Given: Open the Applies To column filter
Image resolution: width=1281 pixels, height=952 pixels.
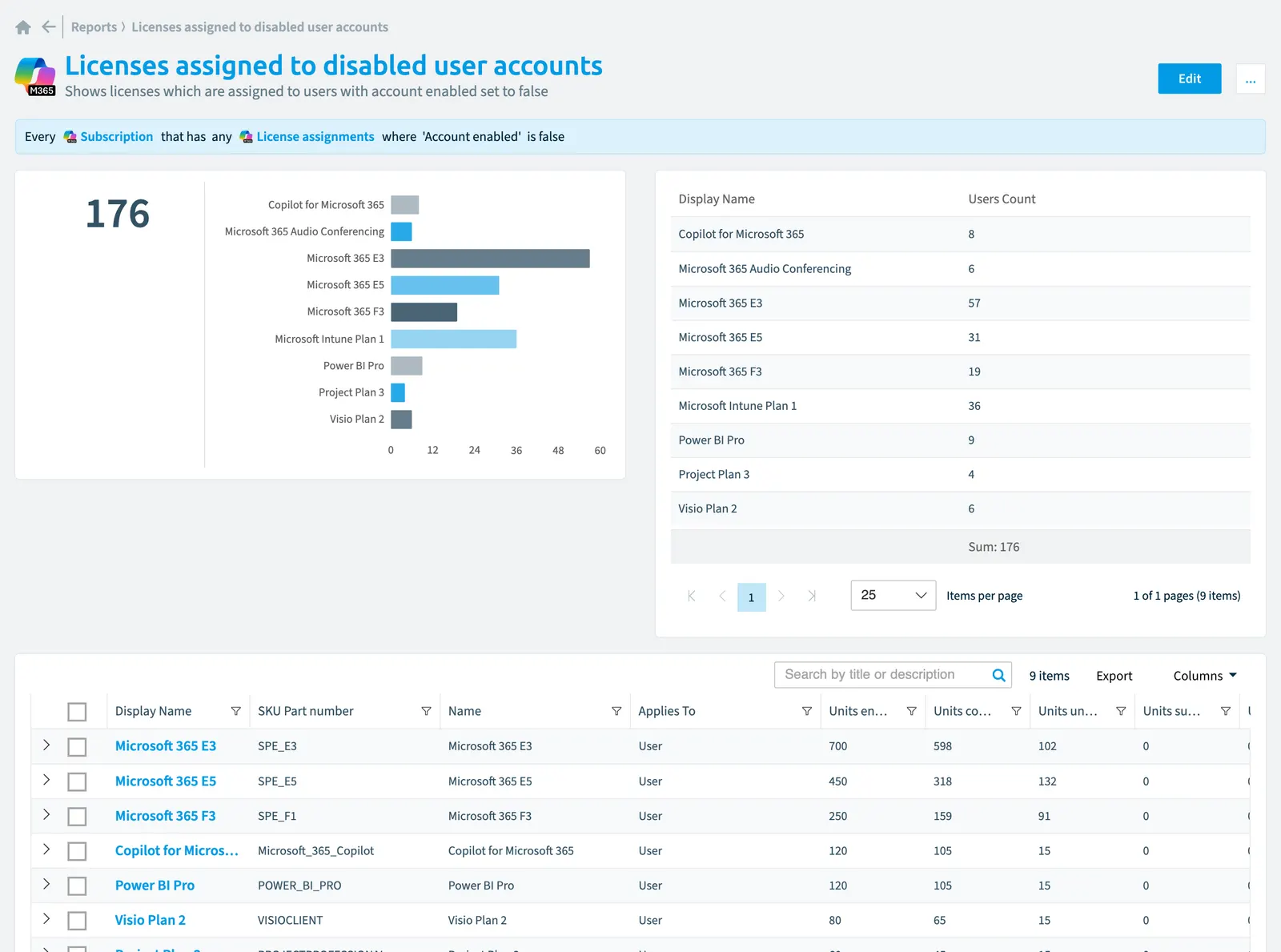Looking at the screenshot, I should tap(807, 711).
